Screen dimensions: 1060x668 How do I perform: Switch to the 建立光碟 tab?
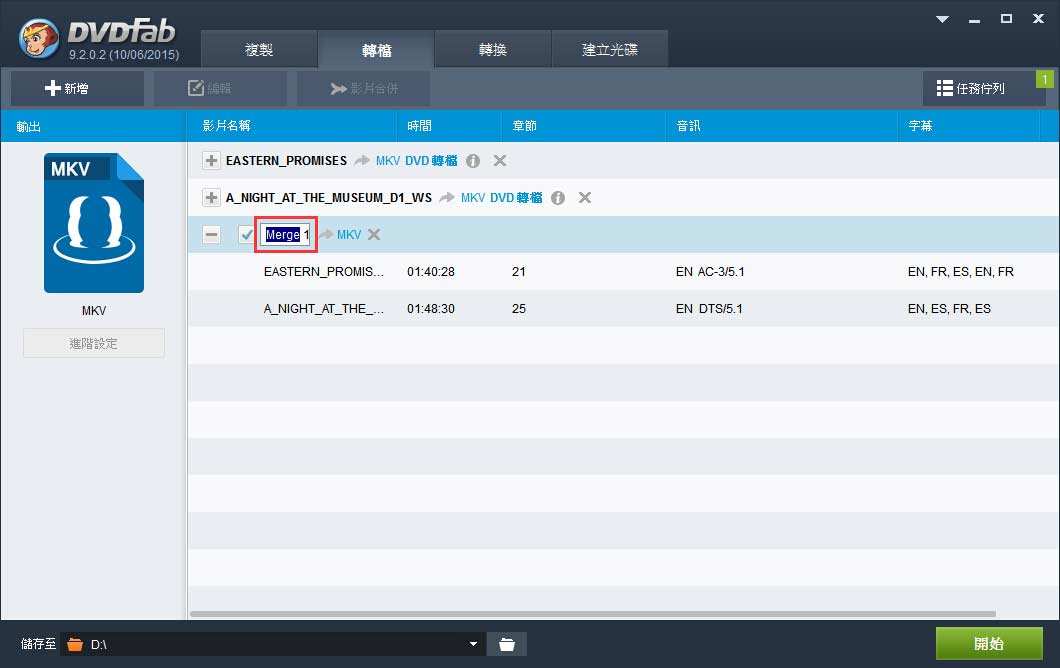[x=610, y=49]
